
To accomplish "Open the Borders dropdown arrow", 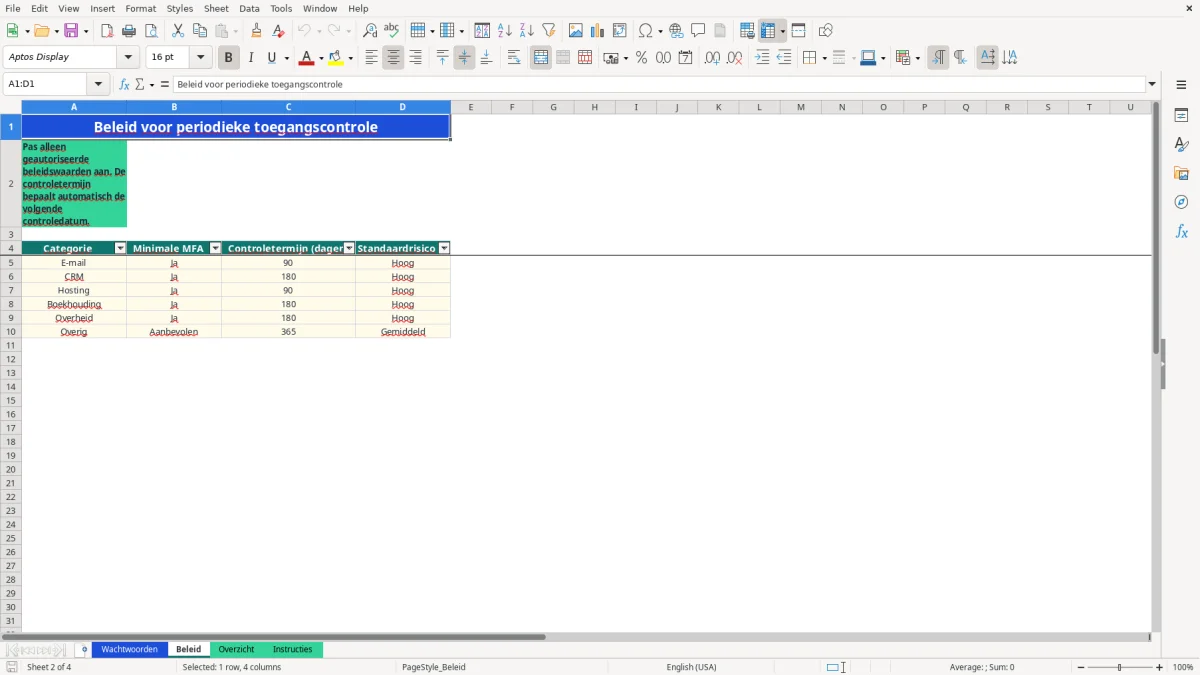I will pyautogui.click(x=824, y=58).
